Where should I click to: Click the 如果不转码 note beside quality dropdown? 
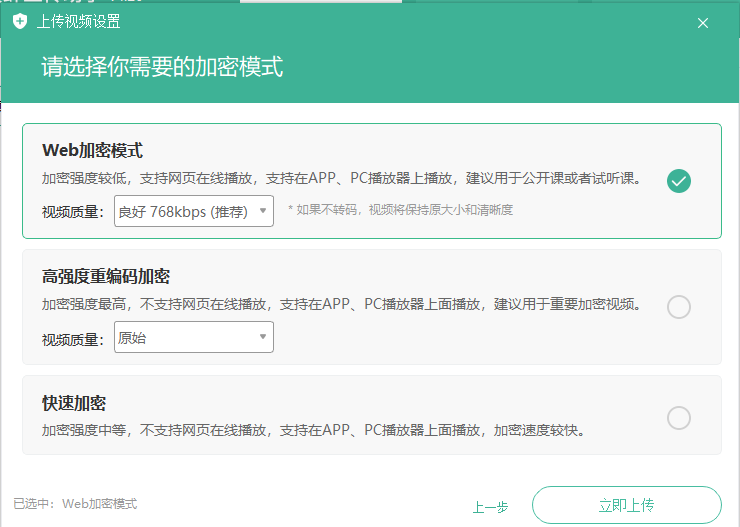400,210
